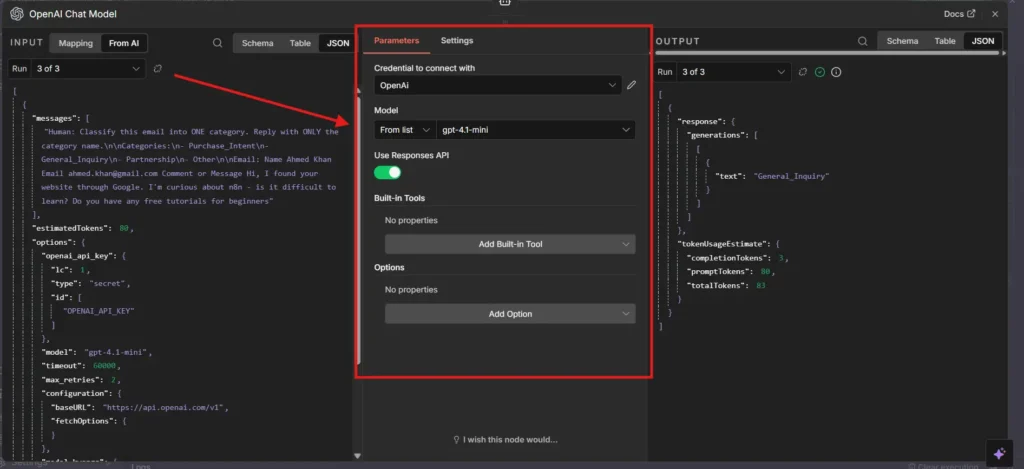Click the sparkle AI assistant button
Screen dimensions: 1024x469
(999, 454)
